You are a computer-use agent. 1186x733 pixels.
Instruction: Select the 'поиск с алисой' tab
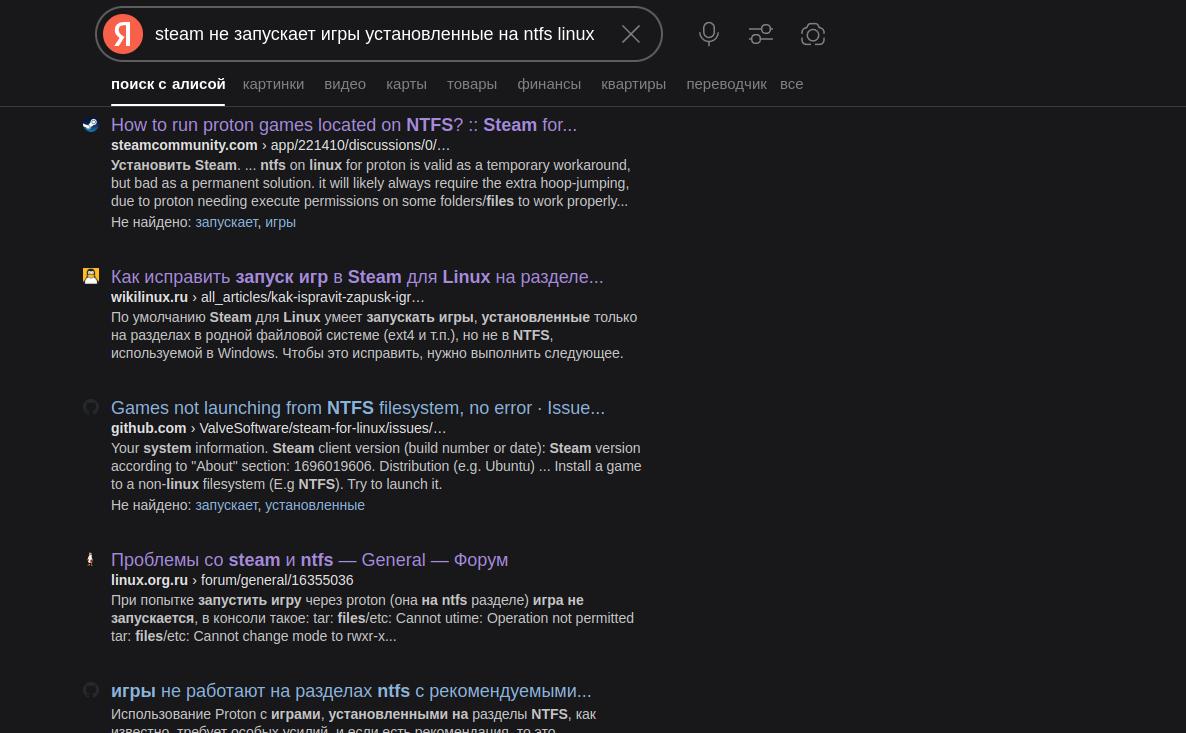pos(168,84)
